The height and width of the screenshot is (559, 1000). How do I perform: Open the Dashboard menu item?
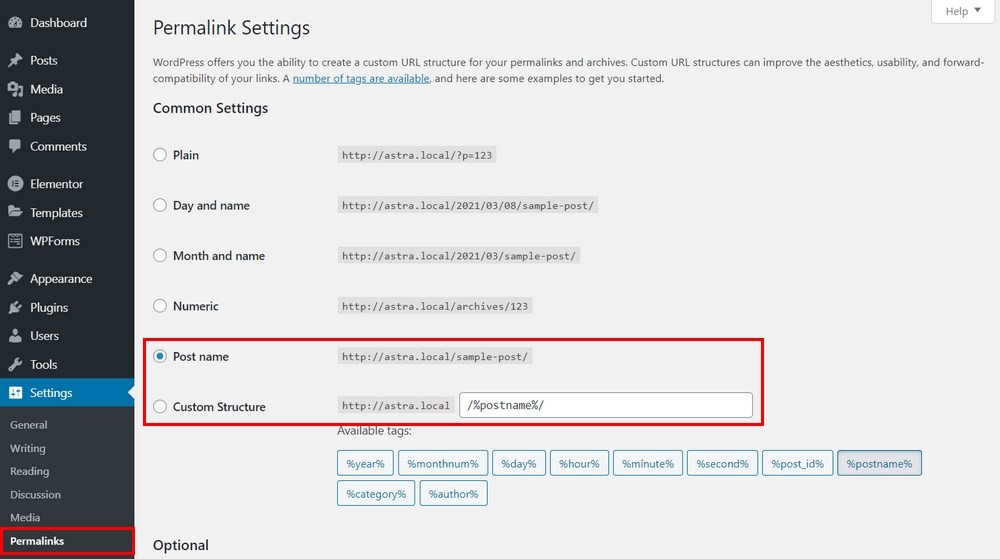(x=58, y=23)
